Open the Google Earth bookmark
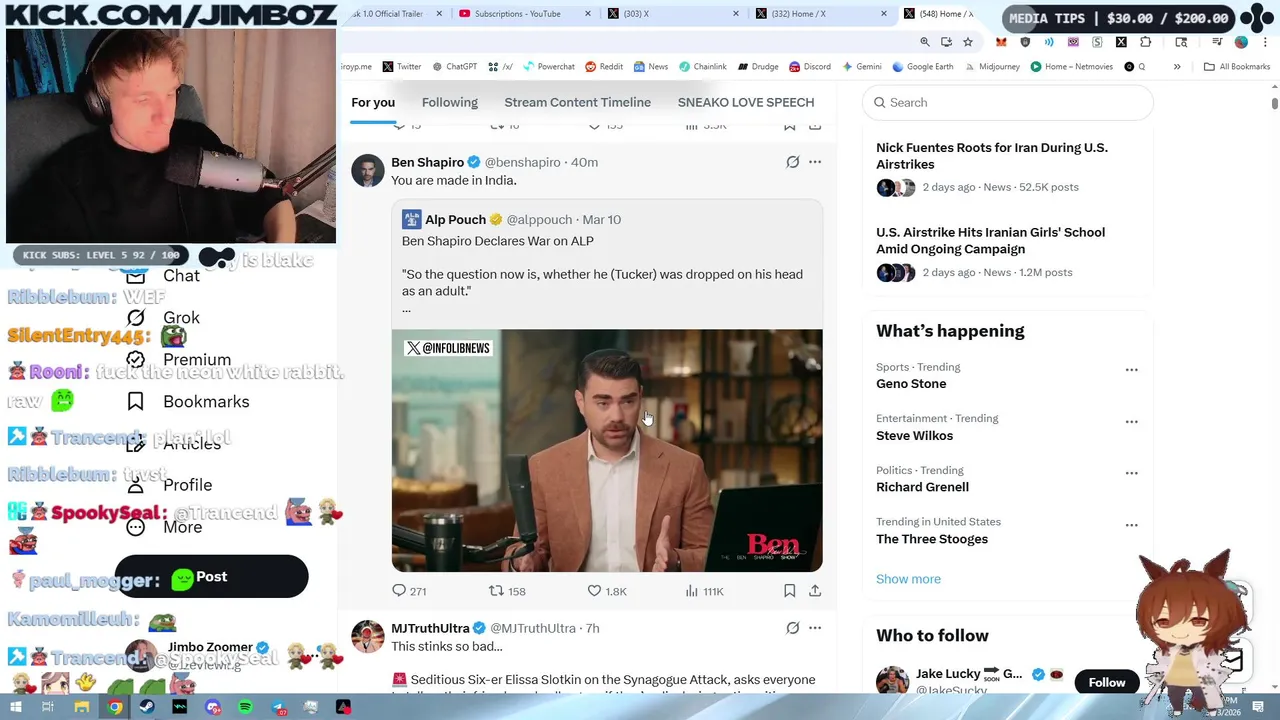The height and width of the screenshot is (720, 1280). pyautogui.click(x=922, y=67)
